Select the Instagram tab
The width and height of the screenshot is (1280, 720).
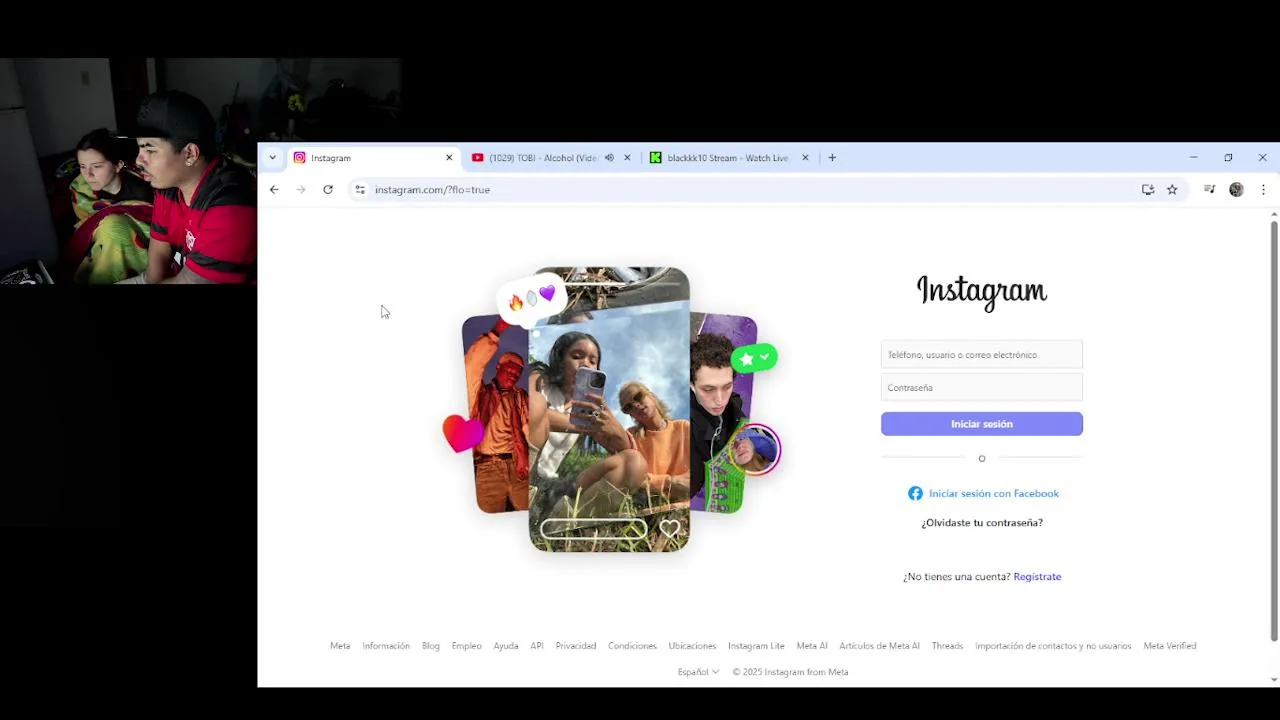pos(372,157)
